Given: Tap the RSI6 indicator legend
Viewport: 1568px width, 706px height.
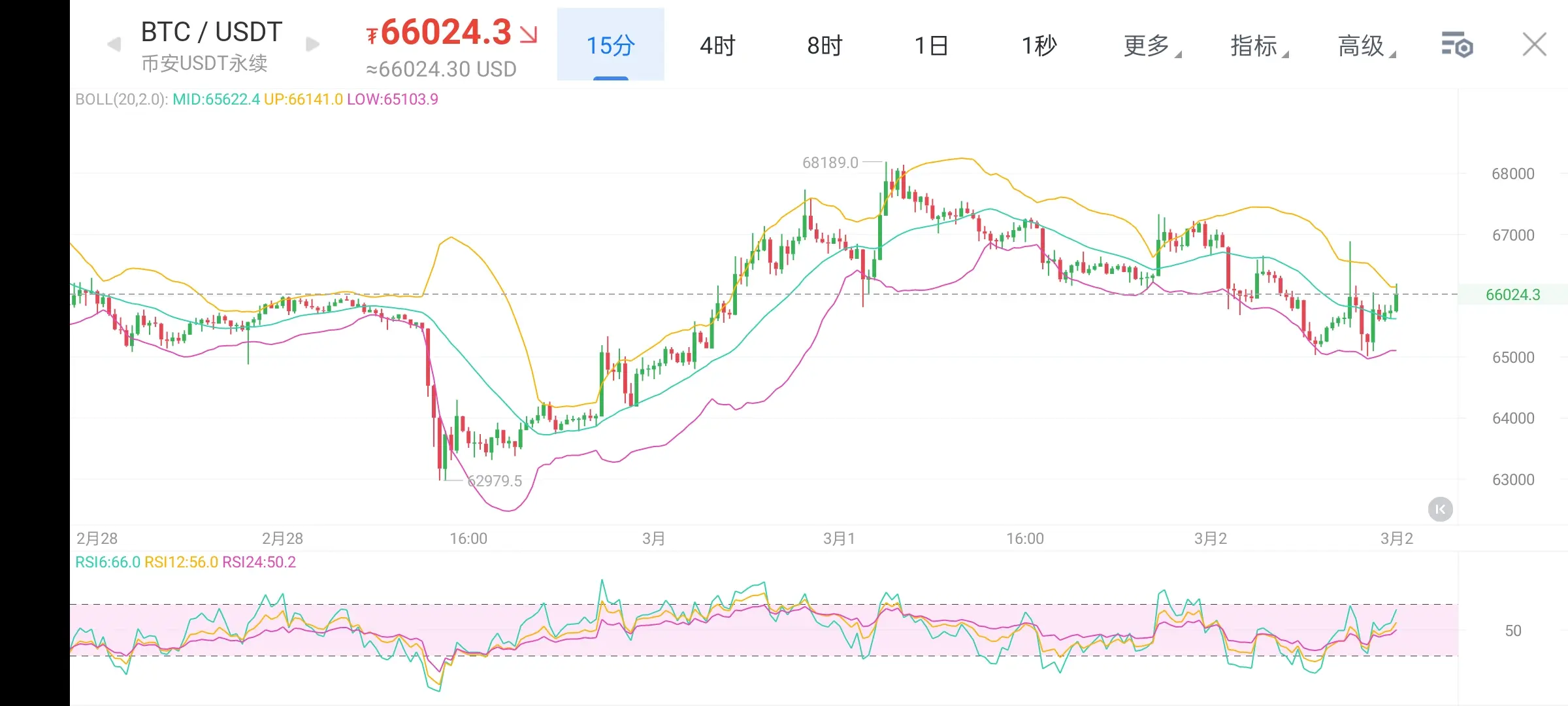Looking at the screenshot, I should coord(108,562).
